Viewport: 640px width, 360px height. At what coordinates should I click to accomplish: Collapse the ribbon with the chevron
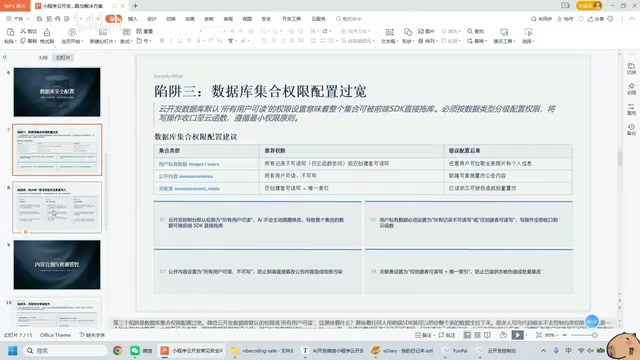coord(631,19)
